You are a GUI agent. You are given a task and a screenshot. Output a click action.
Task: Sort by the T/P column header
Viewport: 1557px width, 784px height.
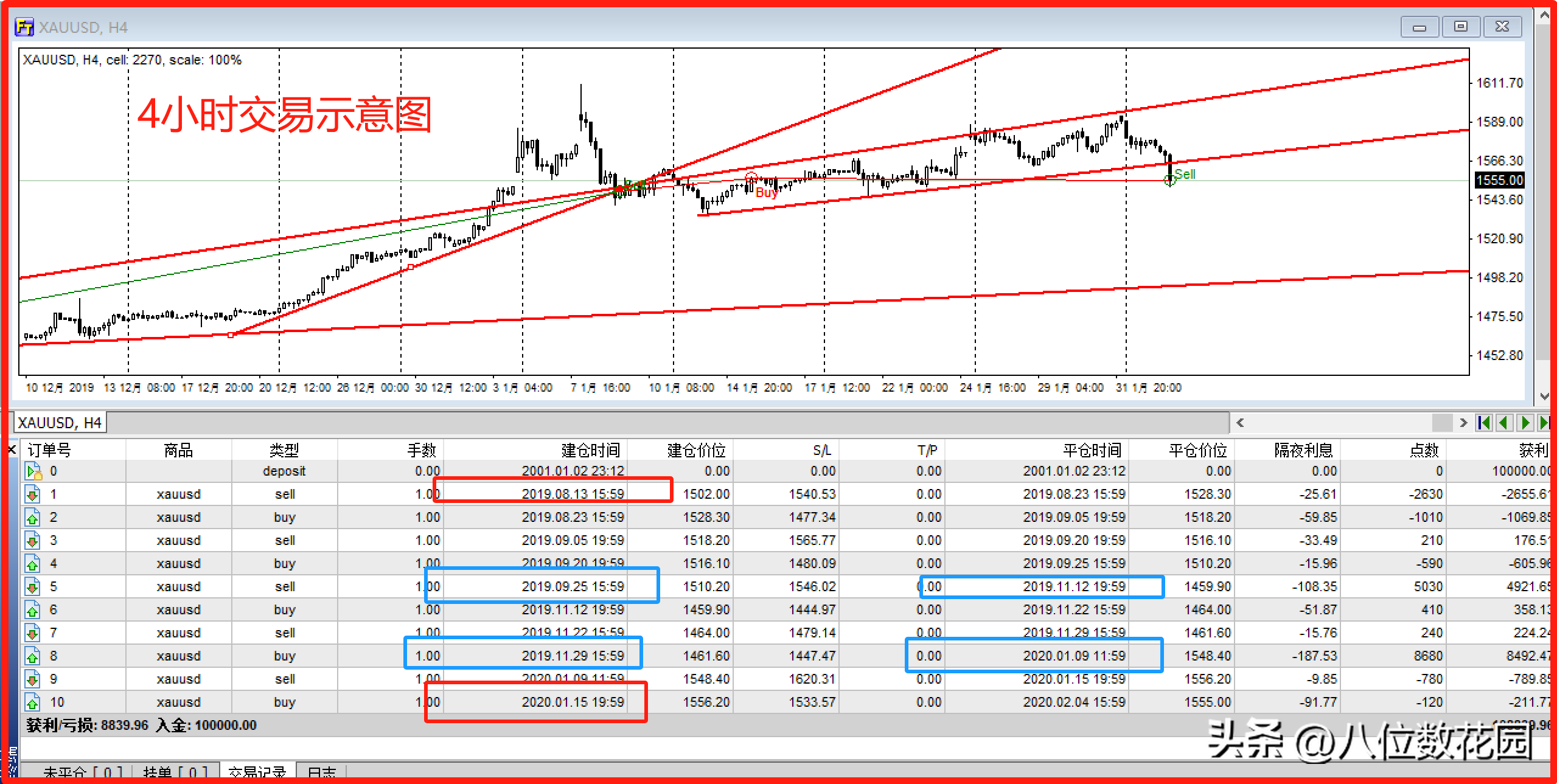pyautogui.click(x=892, y=450)
